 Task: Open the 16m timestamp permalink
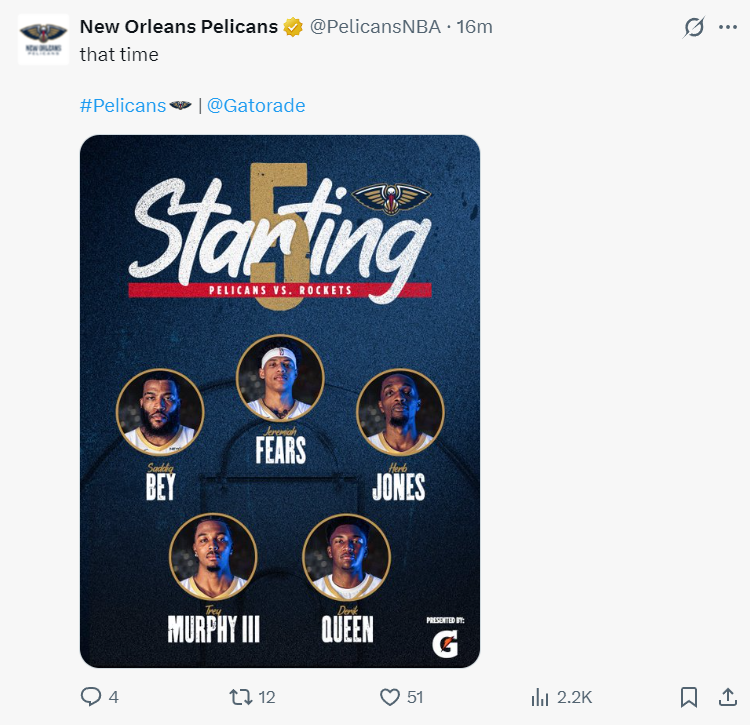[474, 27]
